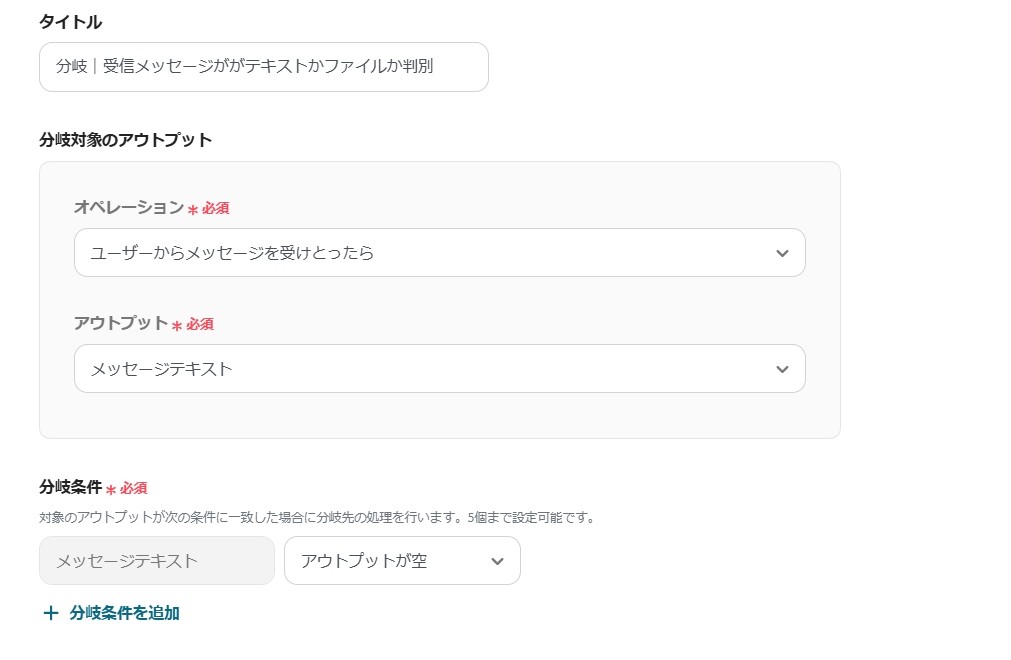1011x660 pixels.
Task: Click the オペレーション field label
Action: click(x=128, y=207)
